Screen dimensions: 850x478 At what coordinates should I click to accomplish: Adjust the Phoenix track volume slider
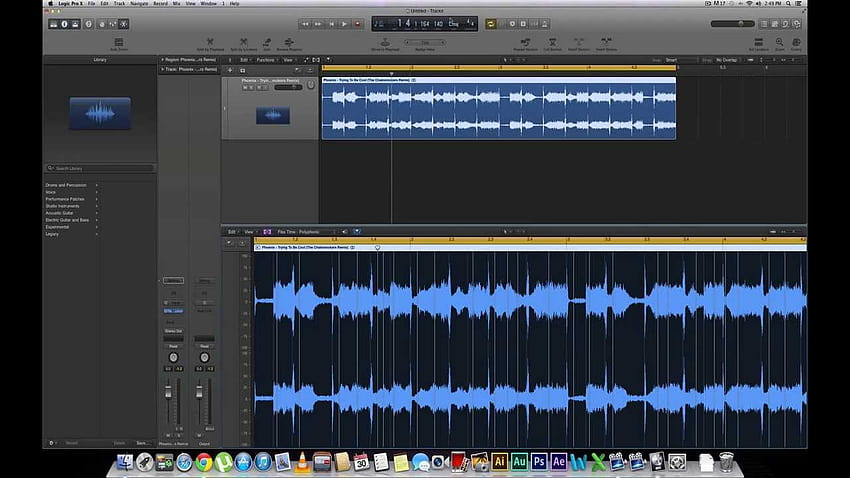pyautogui.click(x=288, y=87)
